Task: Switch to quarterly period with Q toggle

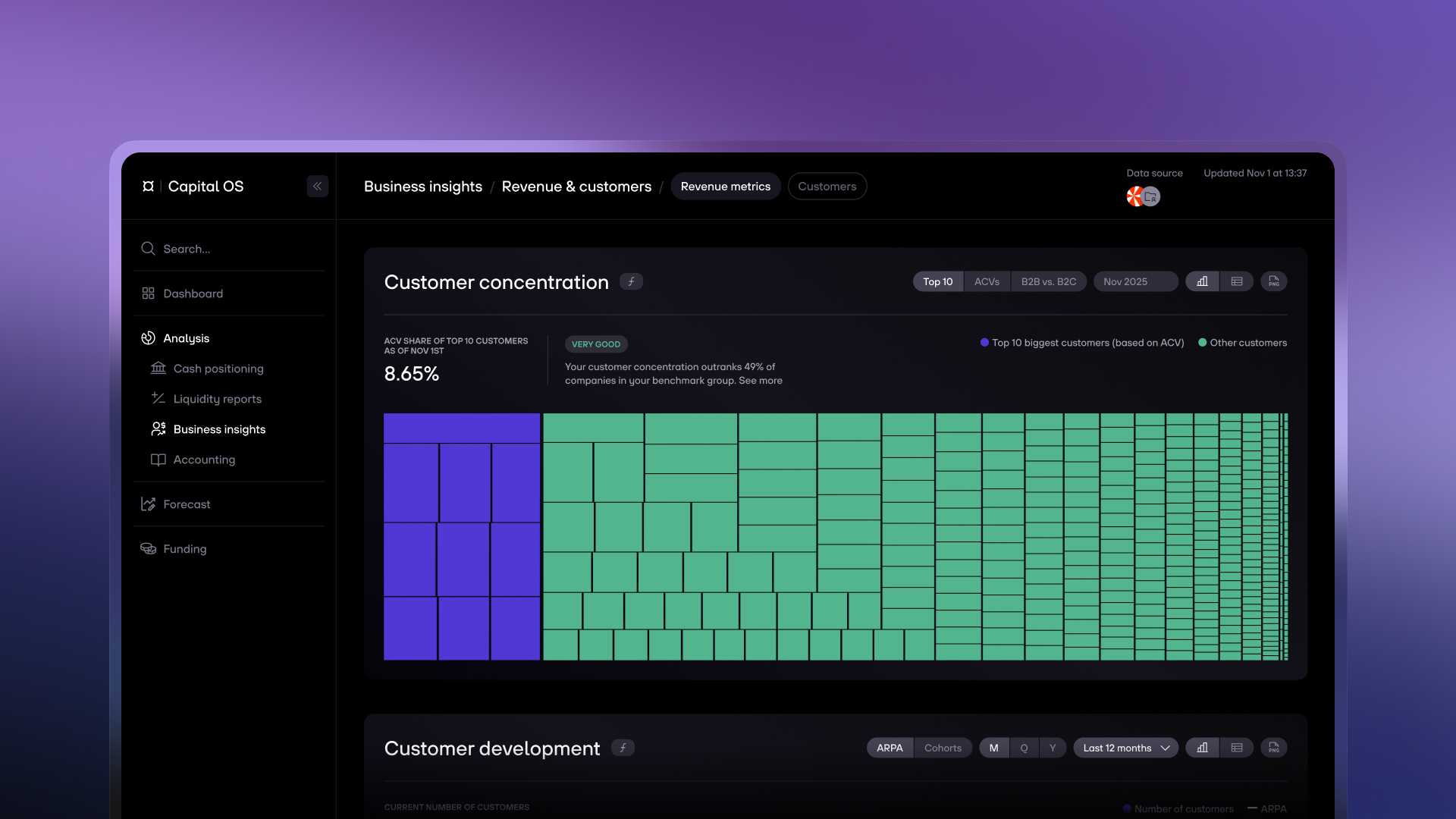Action: tap(1024, 748)
